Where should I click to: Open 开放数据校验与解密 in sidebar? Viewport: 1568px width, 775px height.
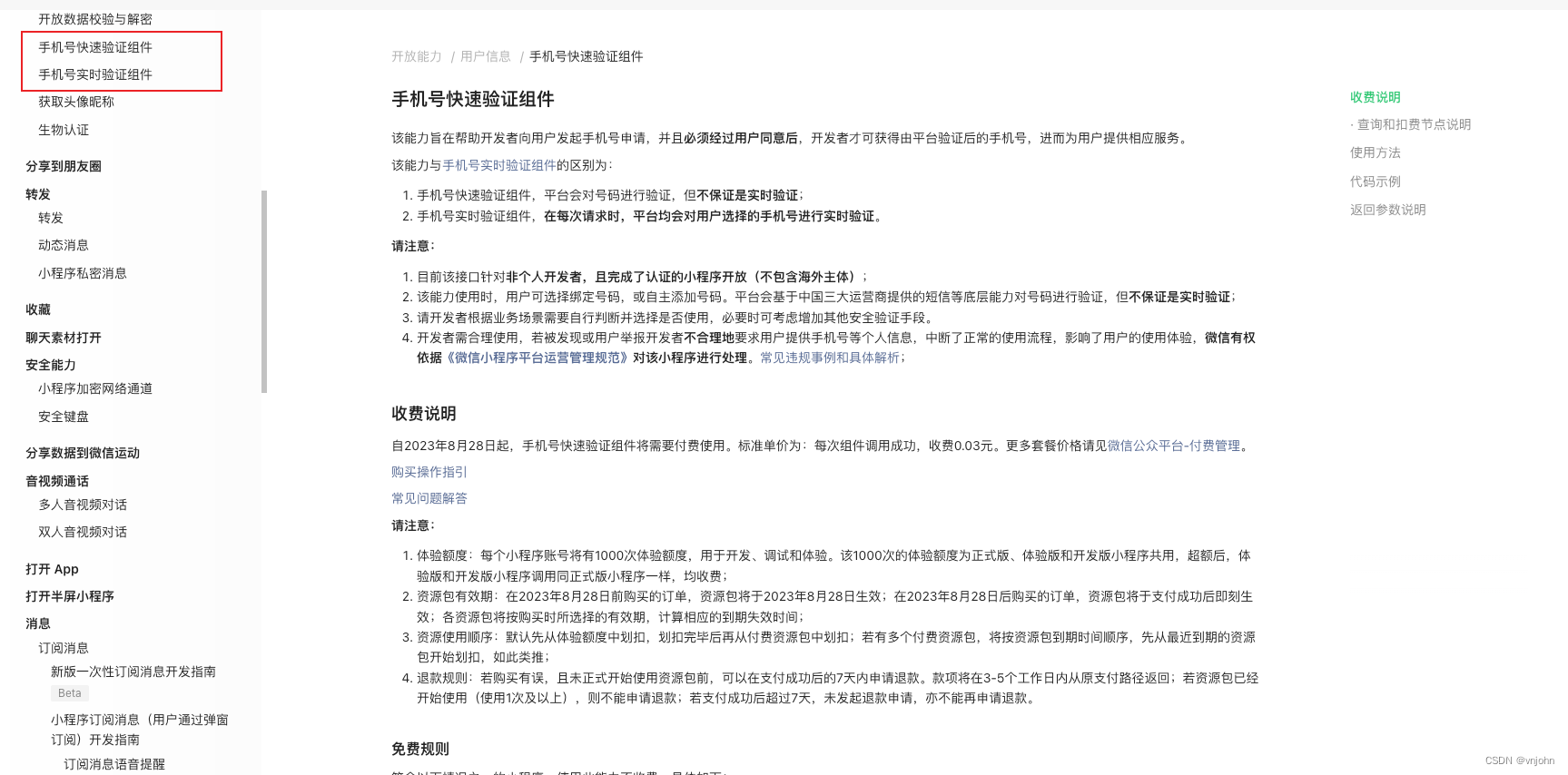[x=95, y=19]
